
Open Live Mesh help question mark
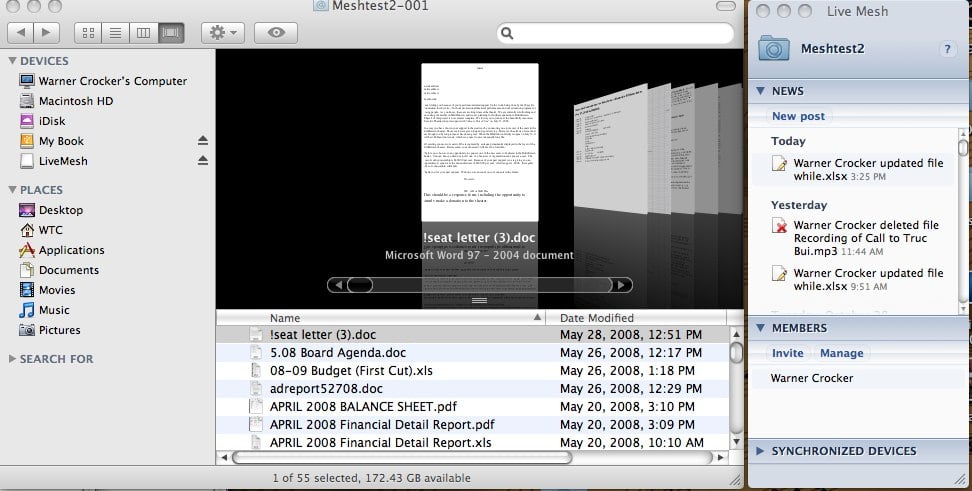[947, 49]
